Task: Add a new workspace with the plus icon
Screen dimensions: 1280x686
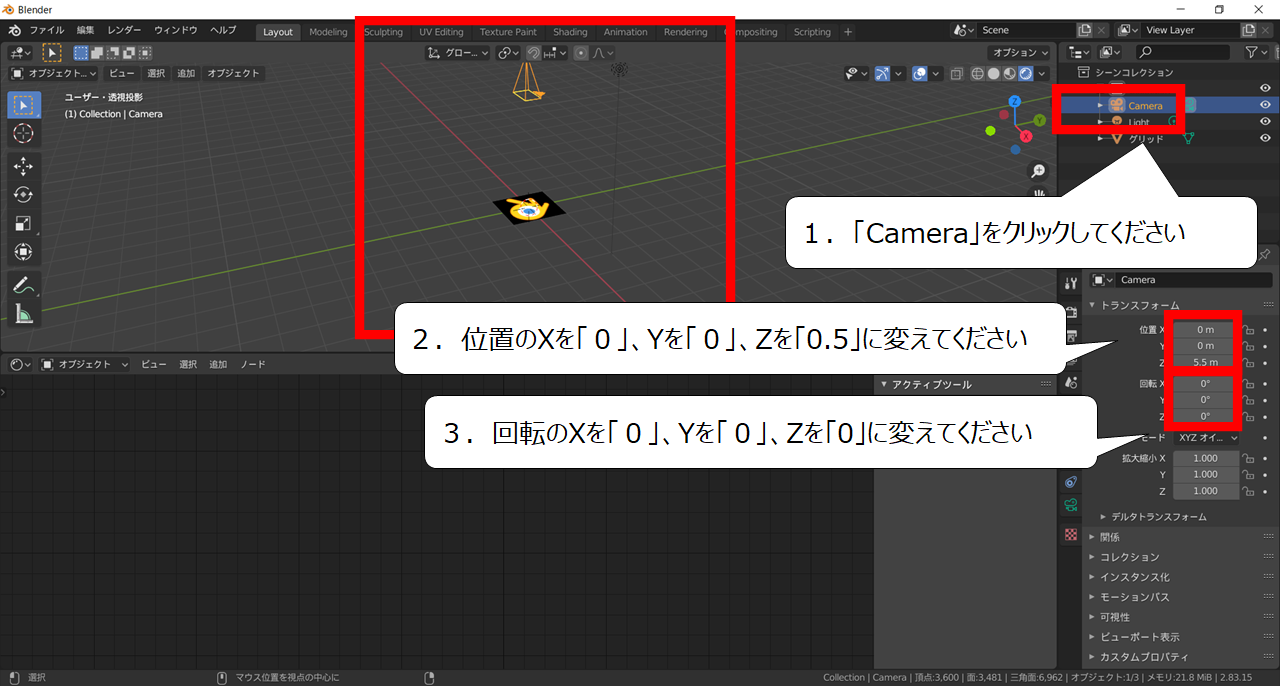Action: coord(848,32)
